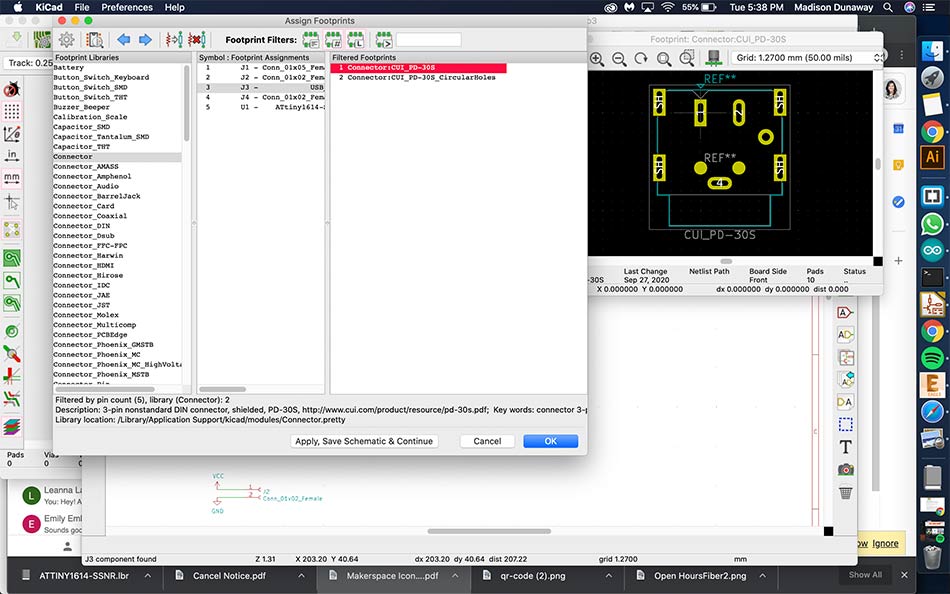Delete all footprint associations icon
This screenshot has height=594, width=950.
tap(196, 40)
